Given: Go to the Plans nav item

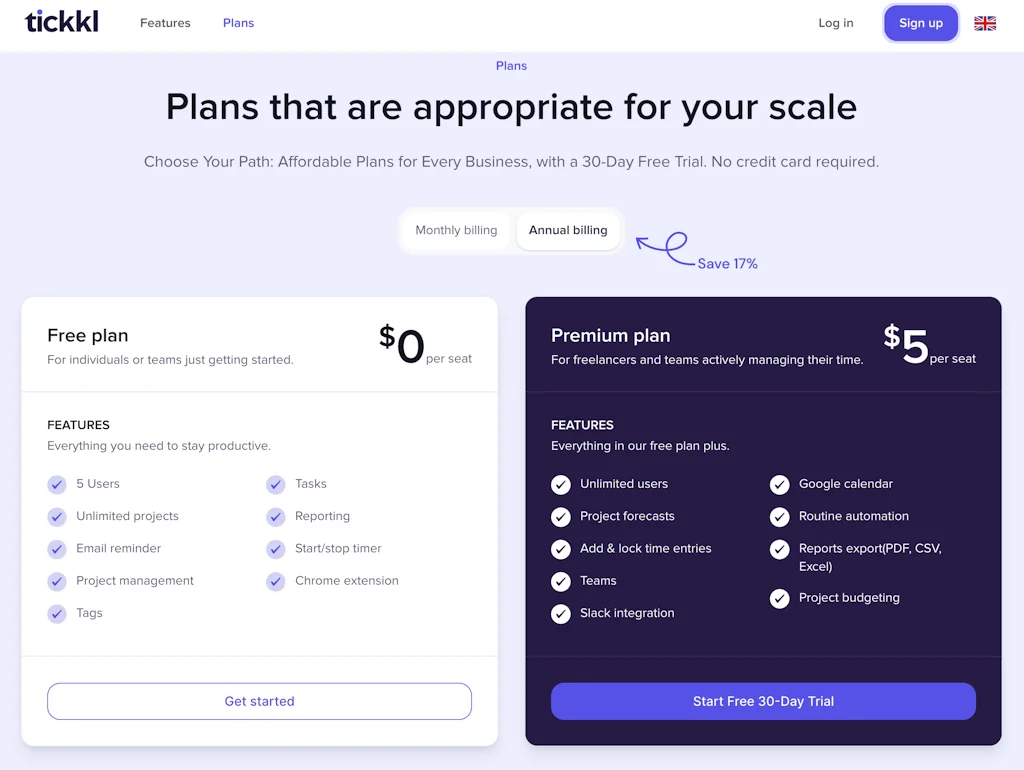Looking at the screenshot, I should 238,23.
